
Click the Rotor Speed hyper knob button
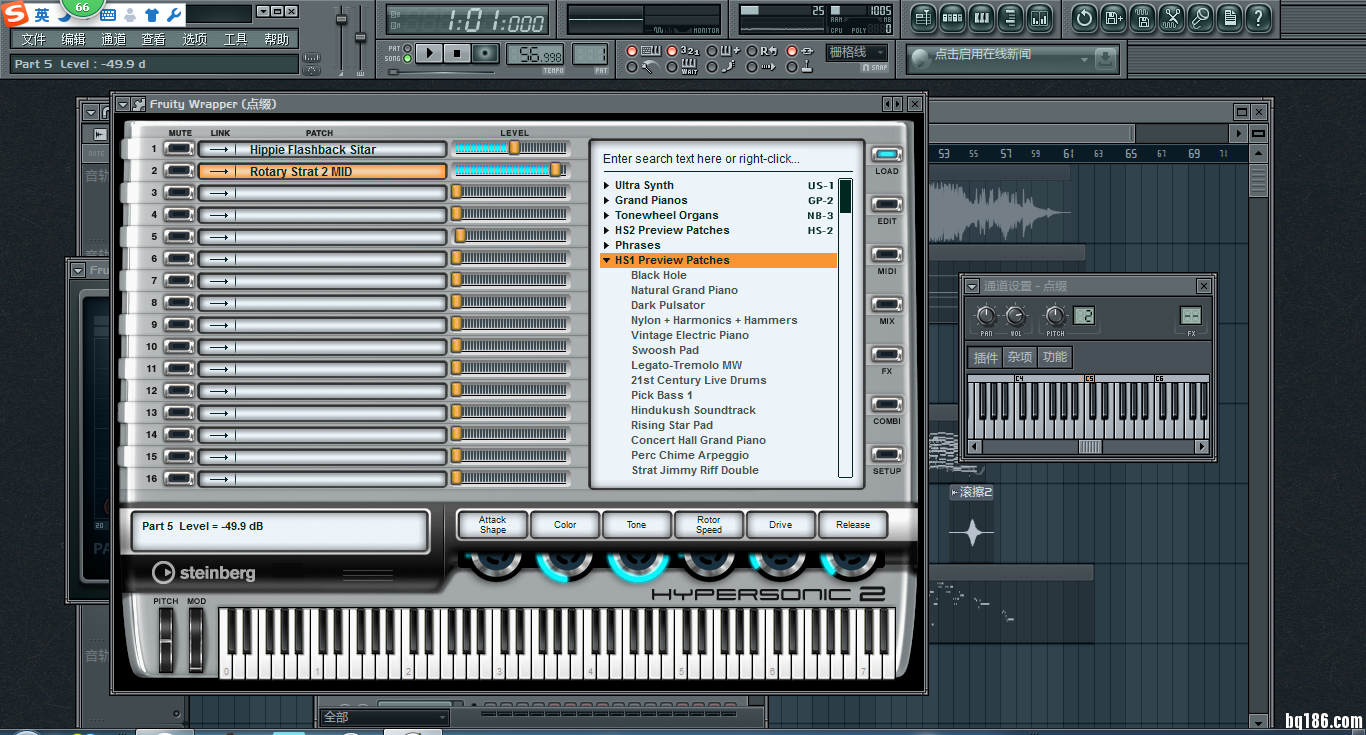(x=709, y=525)
